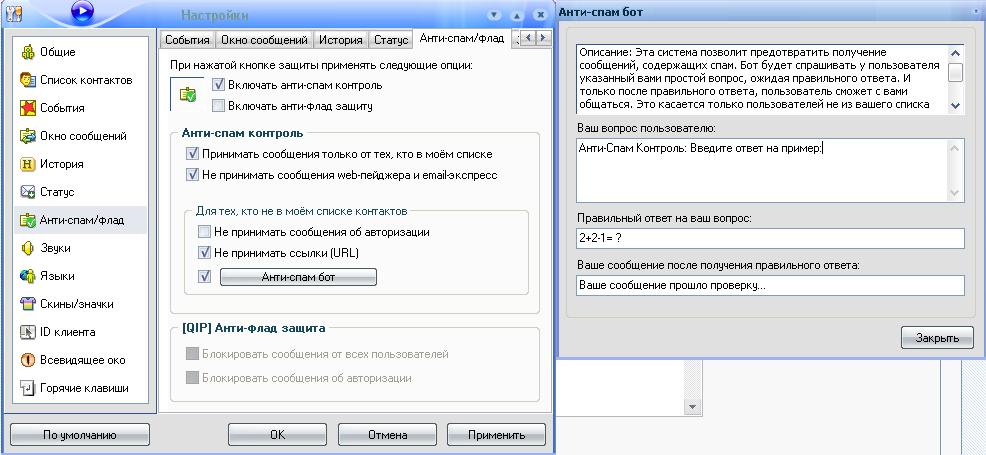Click the Общие sidebar icon

pyautogui.click(x=28, y=52)
